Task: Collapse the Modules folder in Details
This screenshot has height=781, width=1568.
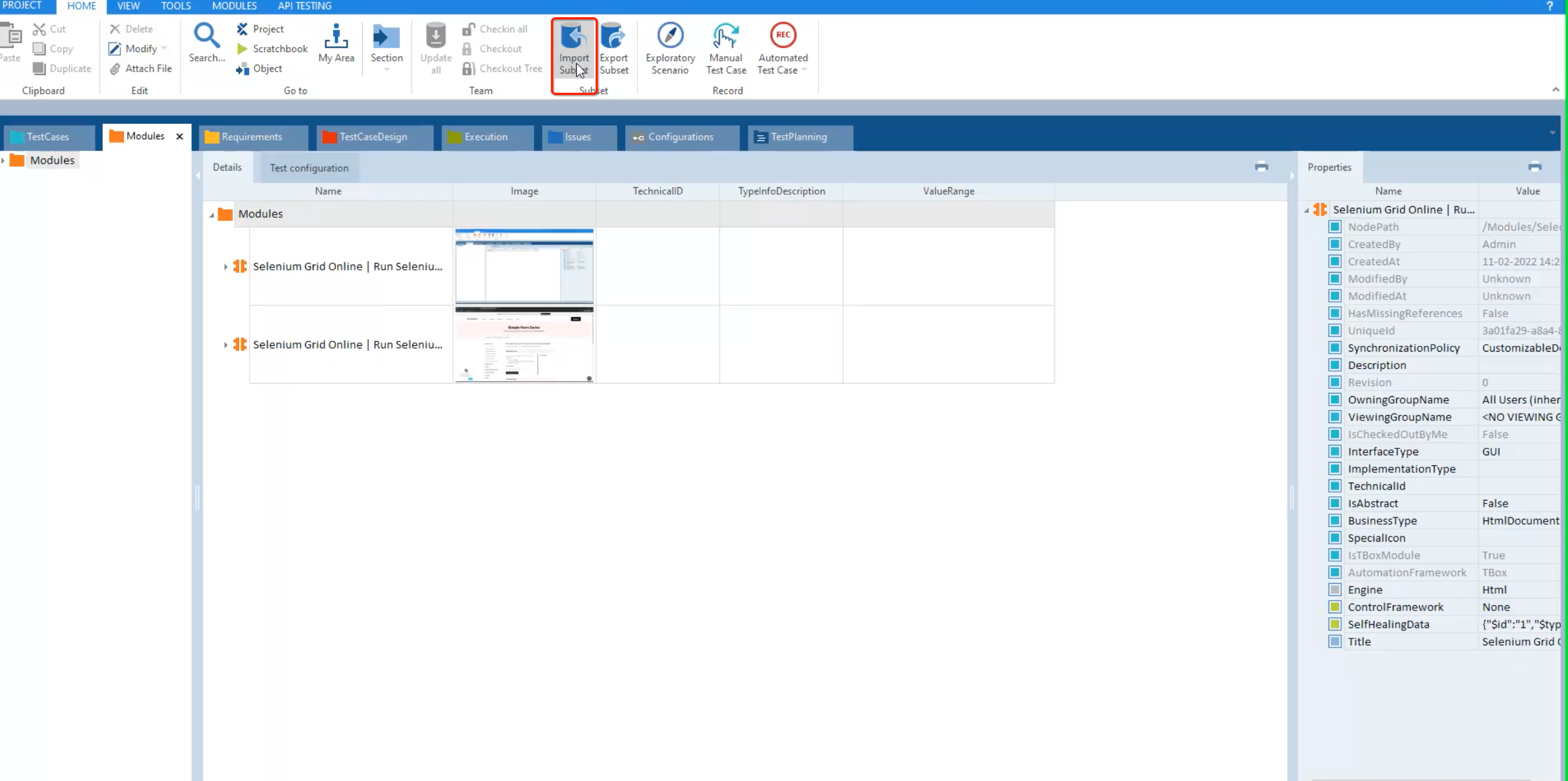Action: click(x=212, y=215)
